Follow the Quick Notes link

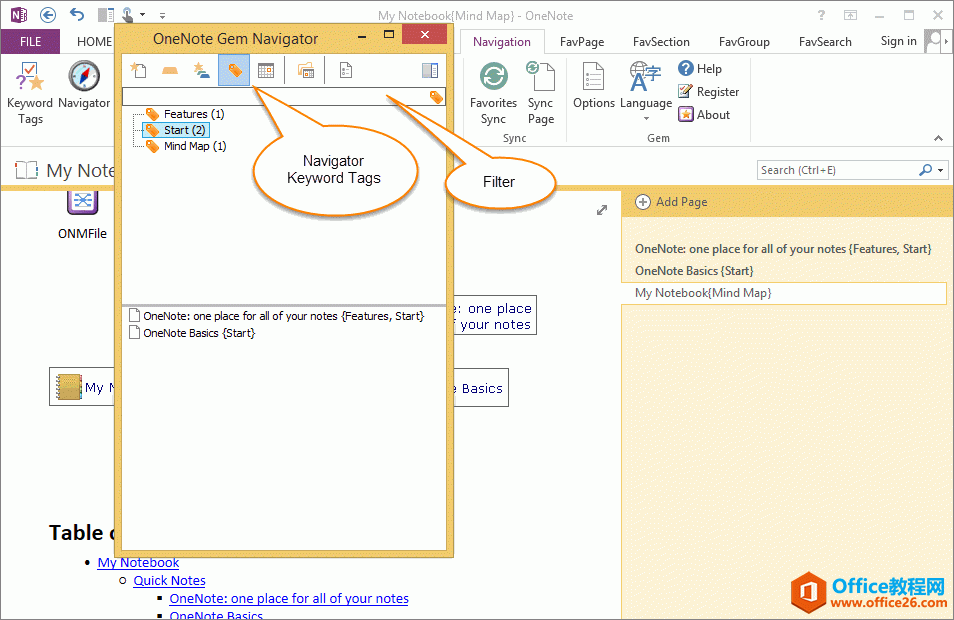[170, 580]
